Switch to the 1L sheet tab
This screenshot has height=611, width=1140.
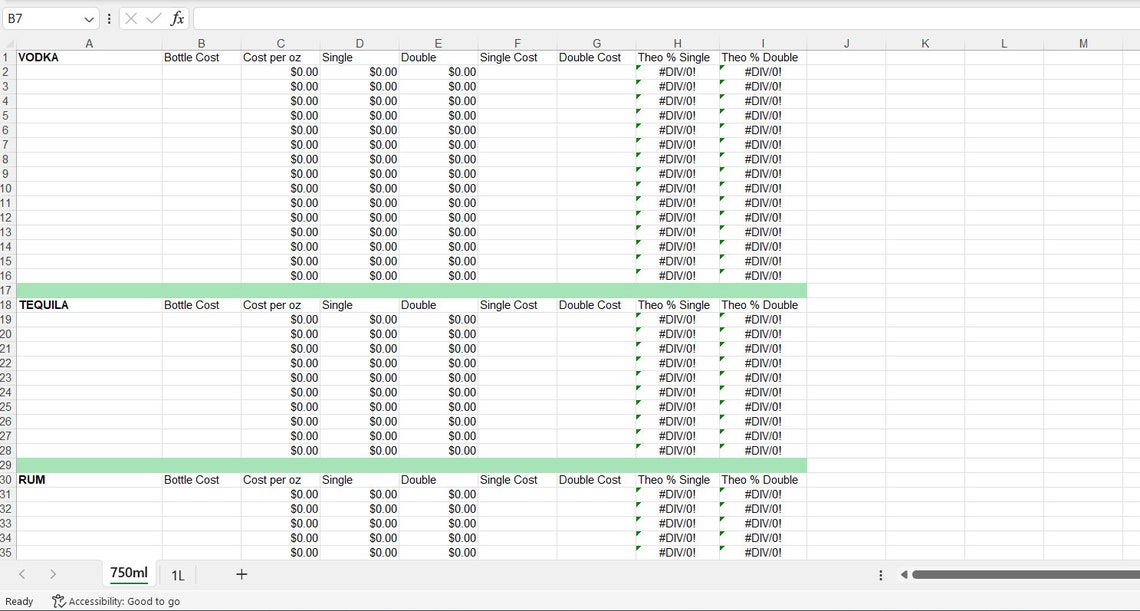[x=177, y=575]
